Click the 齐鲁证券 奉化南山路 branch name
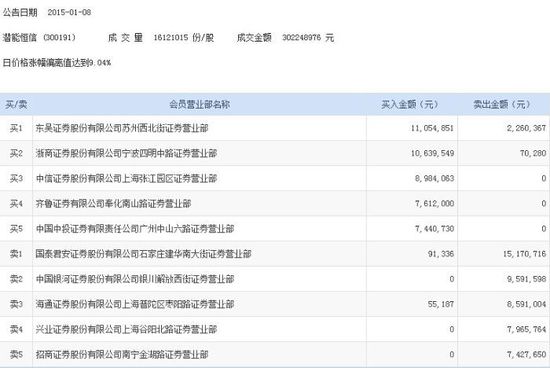 pyautogui.click(x=113, y=204)
